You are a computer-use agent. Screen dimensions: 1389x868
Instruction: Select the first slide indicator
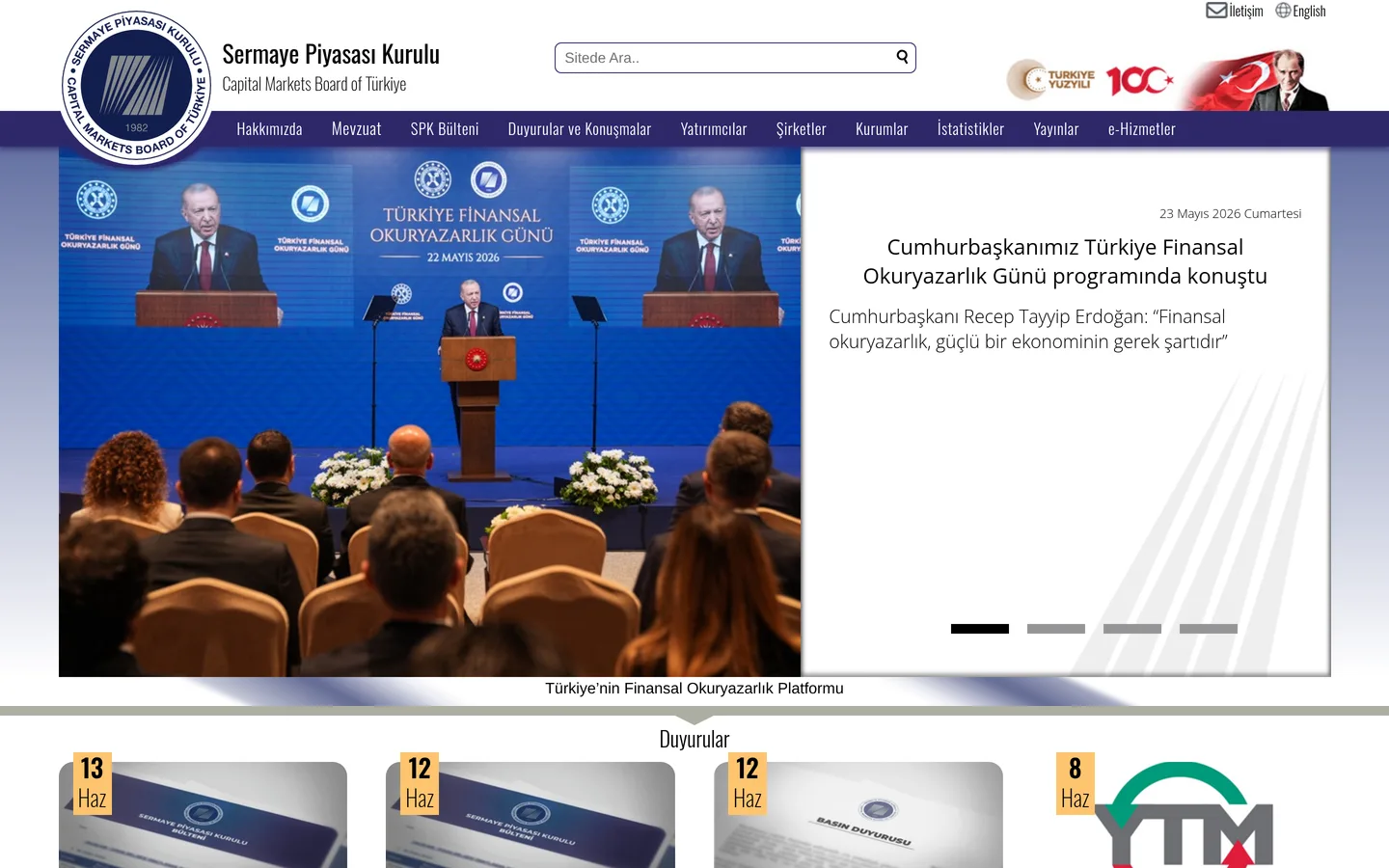(980, 629)
